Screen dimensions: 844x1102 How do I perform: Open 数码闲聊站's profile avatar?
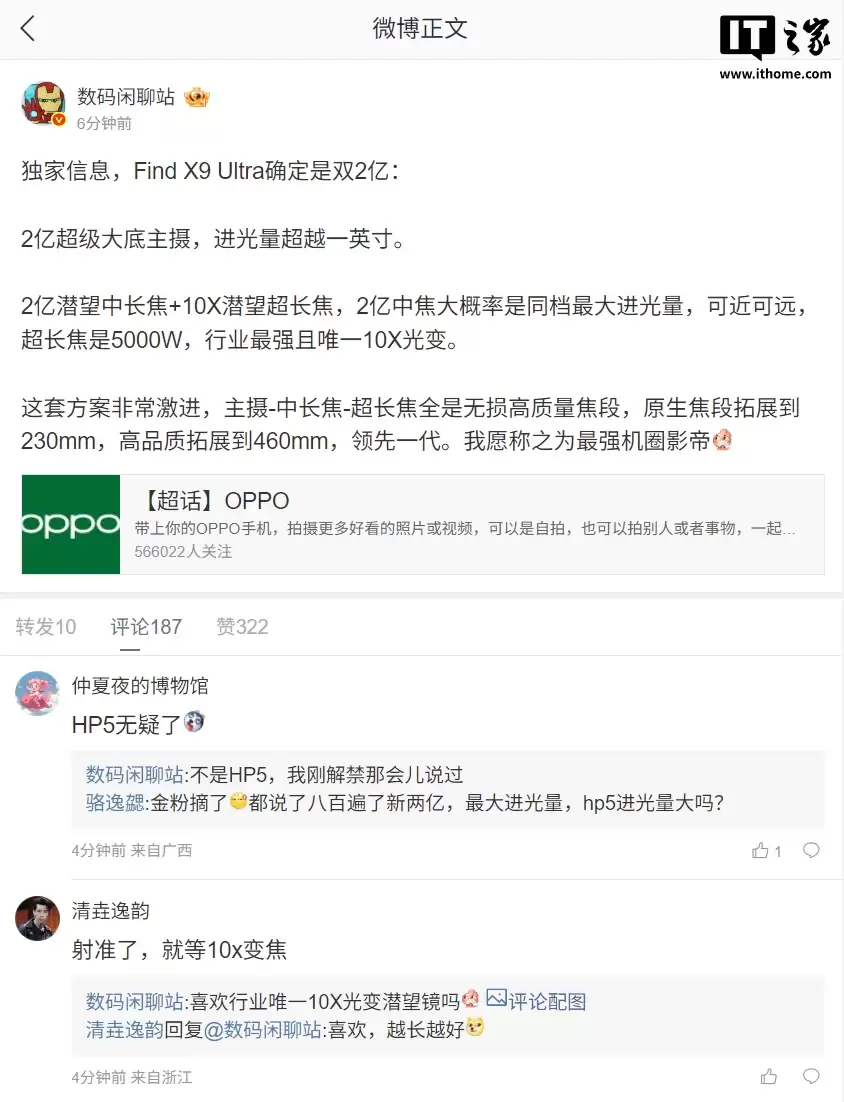tap(43, 103)
